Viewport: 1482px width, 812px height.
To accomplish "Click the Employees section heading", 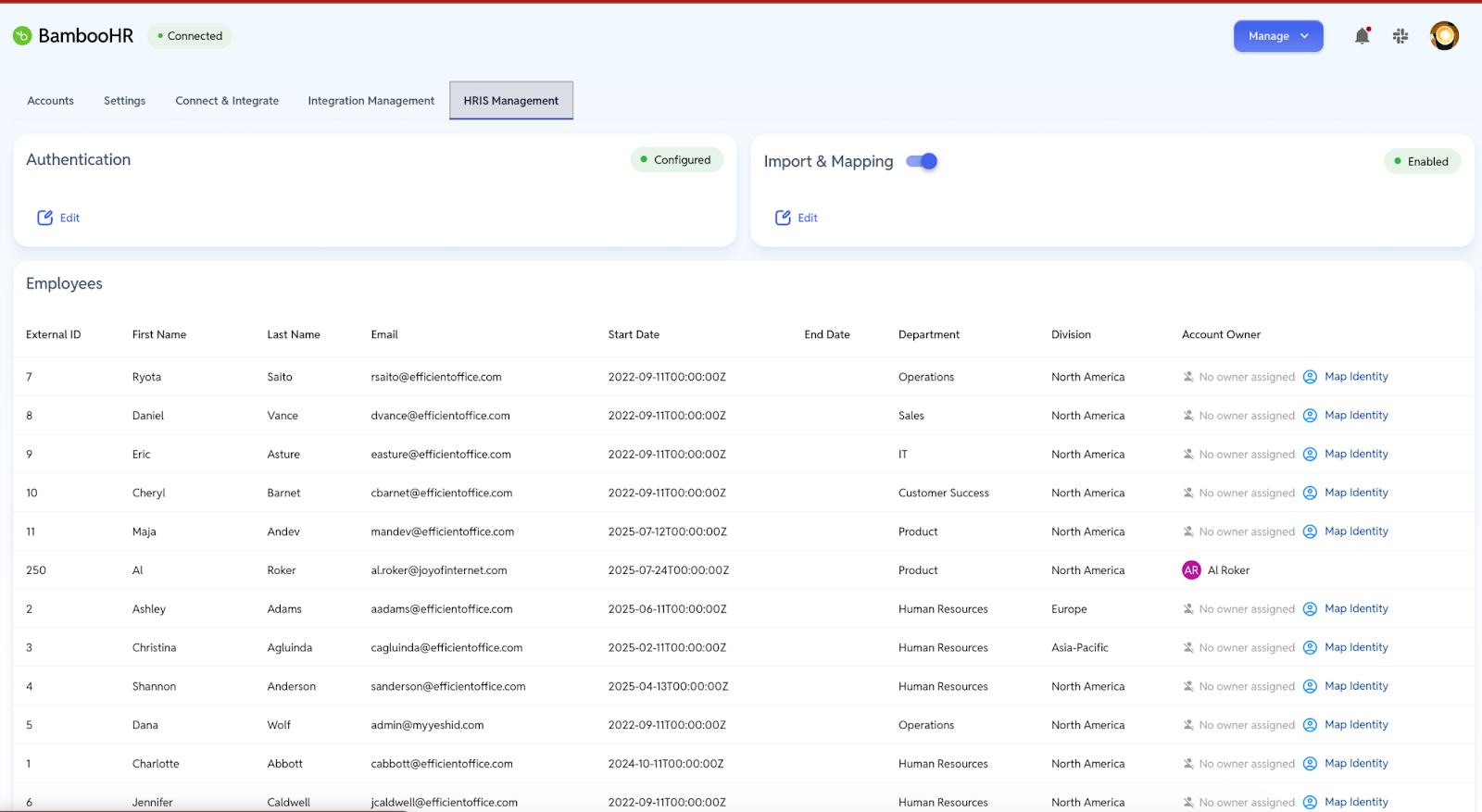I will [64, 283].
